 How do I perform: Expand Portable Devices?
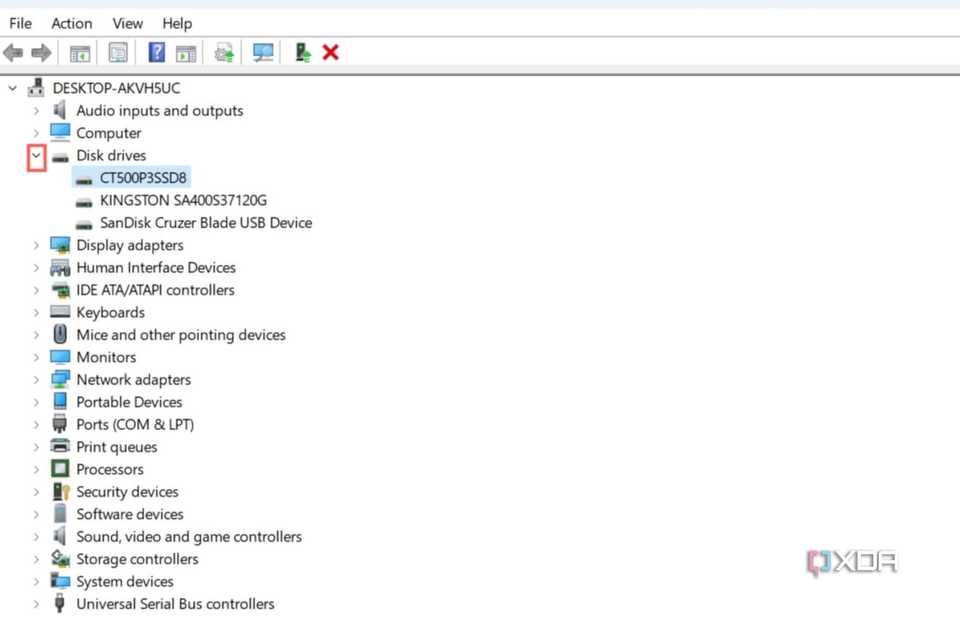[x=36, y=402]
